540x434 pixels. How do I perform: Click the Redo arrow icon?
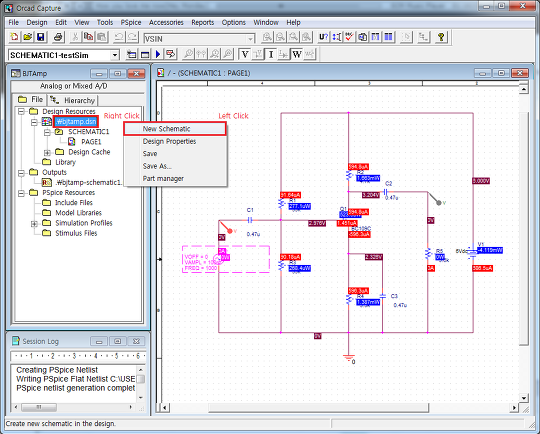(x=133, y=37)
